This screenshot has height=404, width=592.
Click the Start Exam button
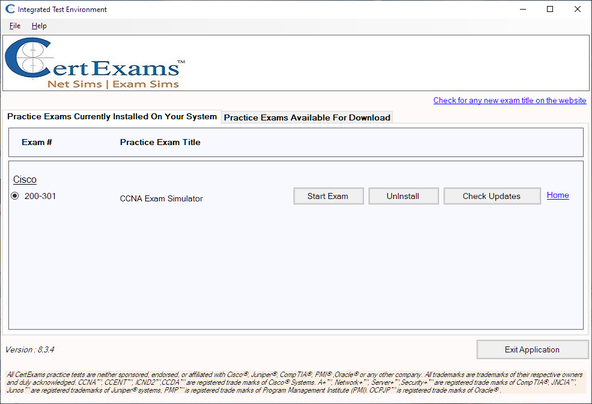[x=328, y=196]
